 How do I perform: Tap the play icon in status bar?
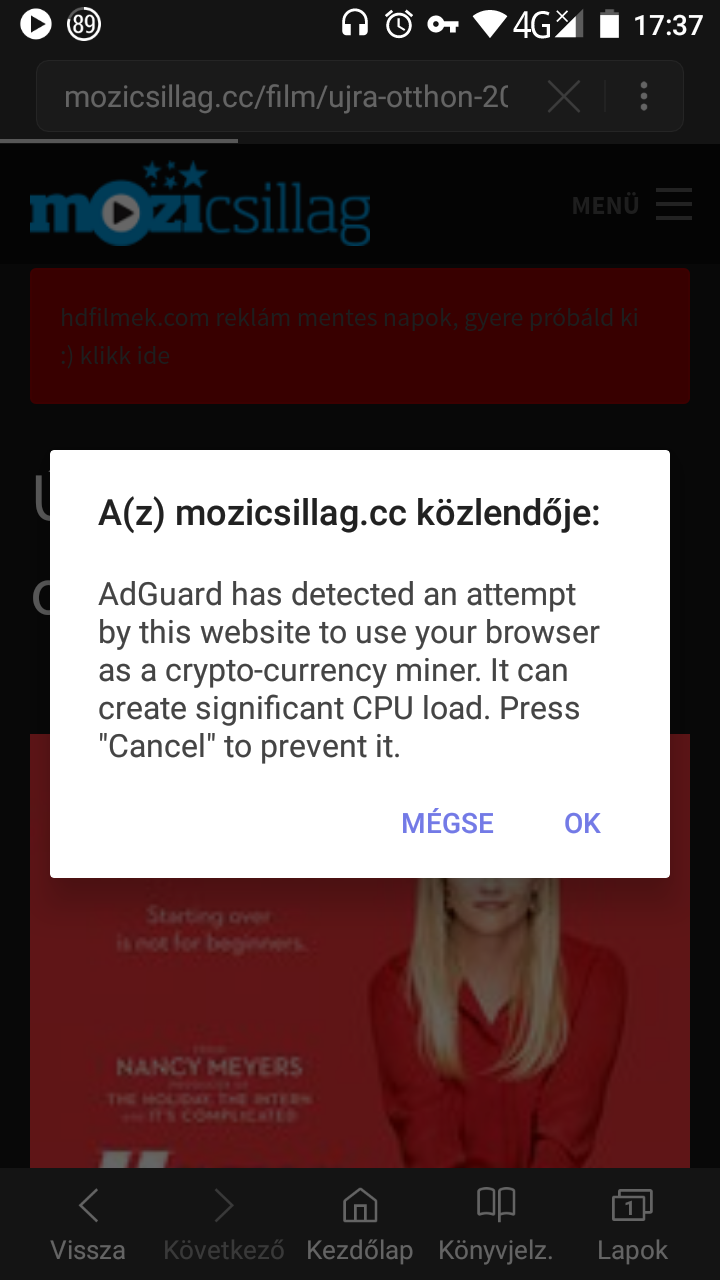(36, 23)
